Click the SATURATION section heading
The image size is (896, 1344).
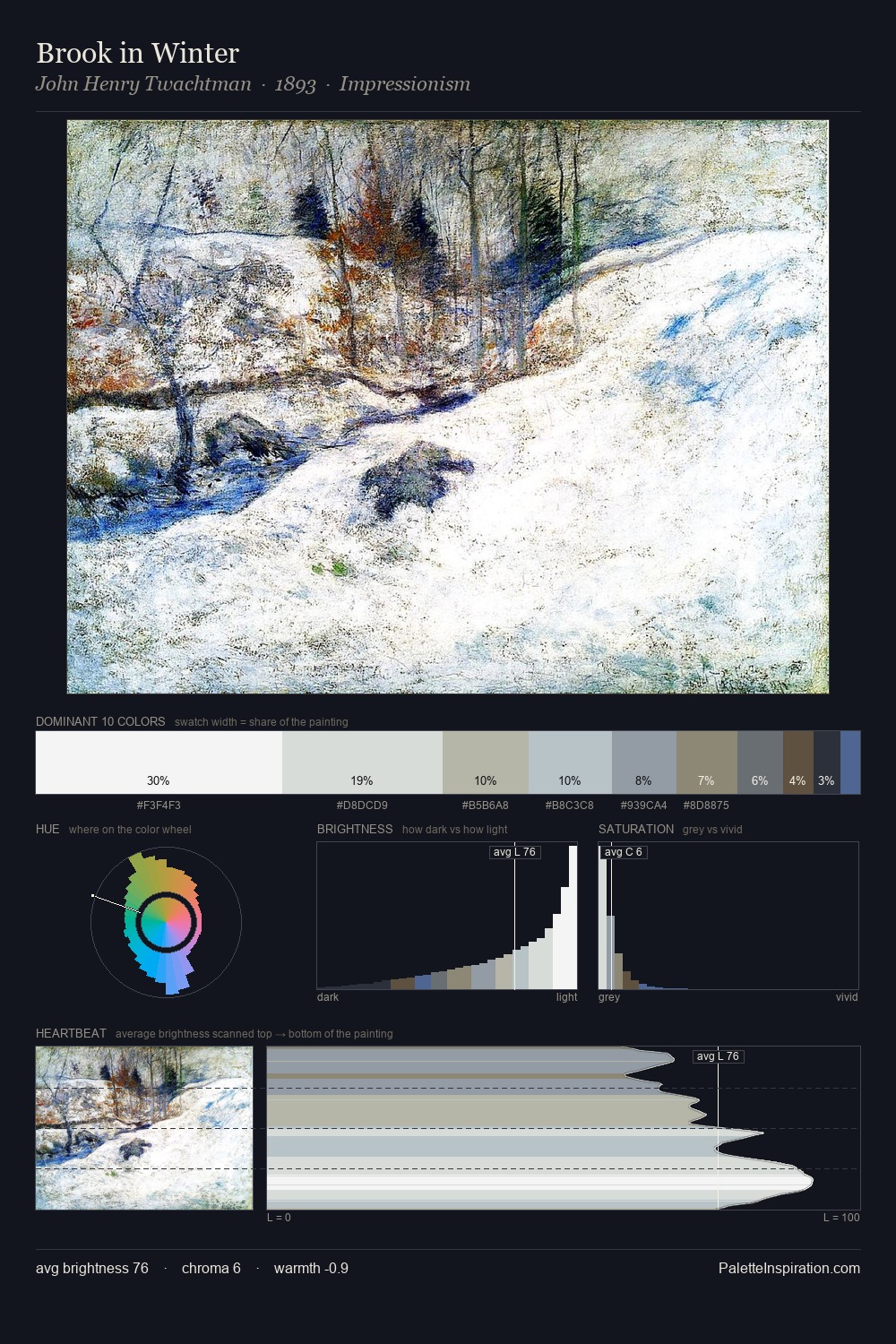coord(636,829)
